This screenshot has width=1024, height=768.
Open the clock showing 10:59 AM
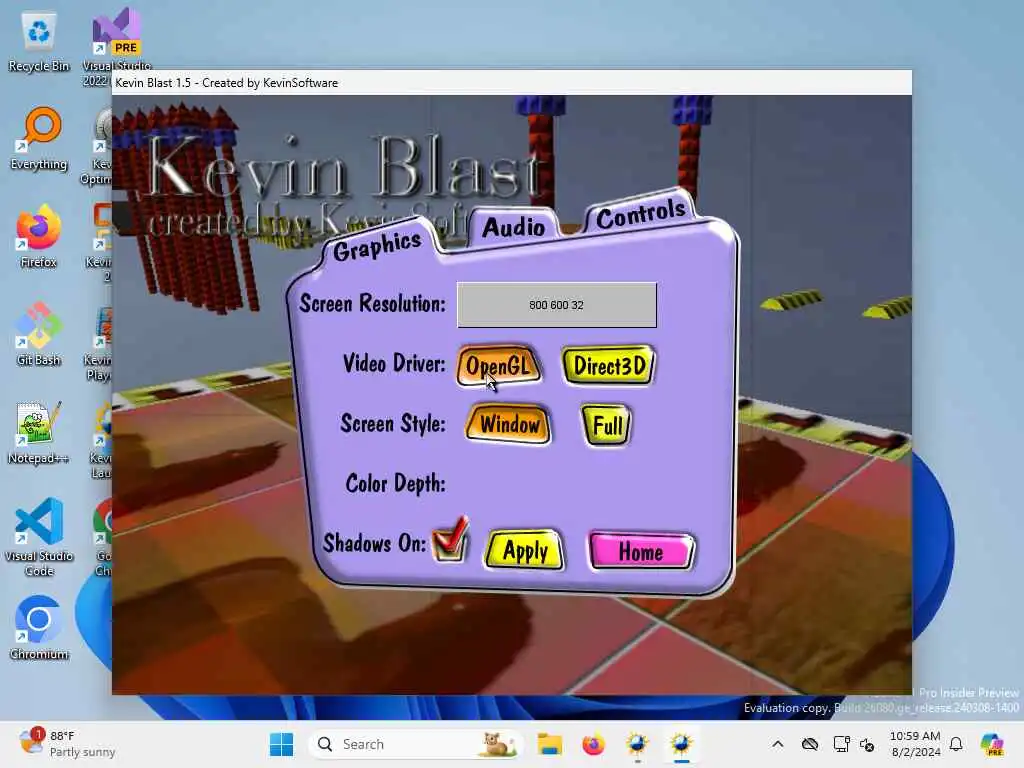[915, 744]
